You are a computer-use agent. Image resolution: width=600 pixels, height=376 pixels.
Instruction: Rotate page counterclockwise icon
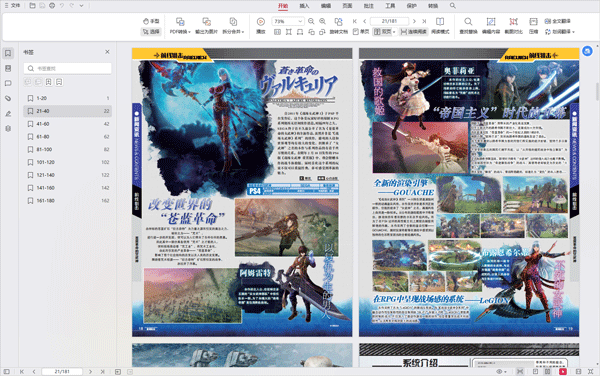click(311, 32)
